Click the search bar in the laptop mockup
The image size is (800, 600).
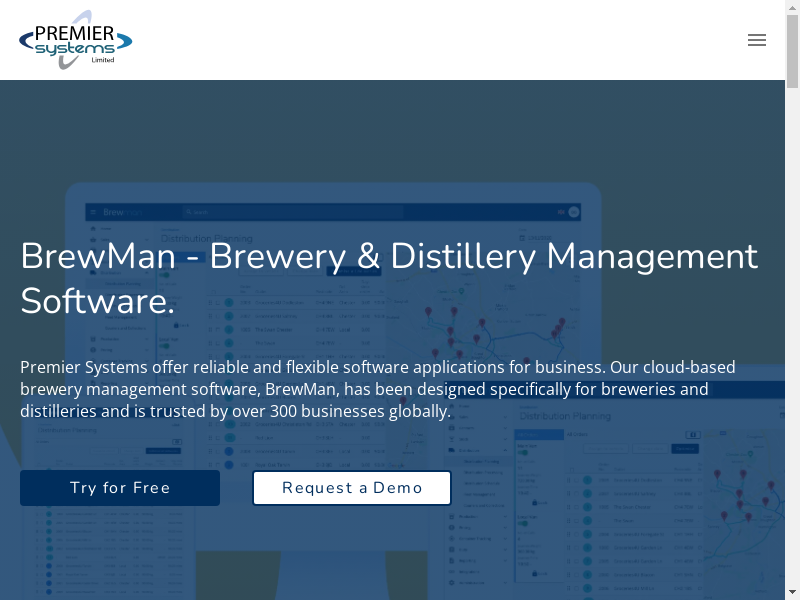click(290, 212)
